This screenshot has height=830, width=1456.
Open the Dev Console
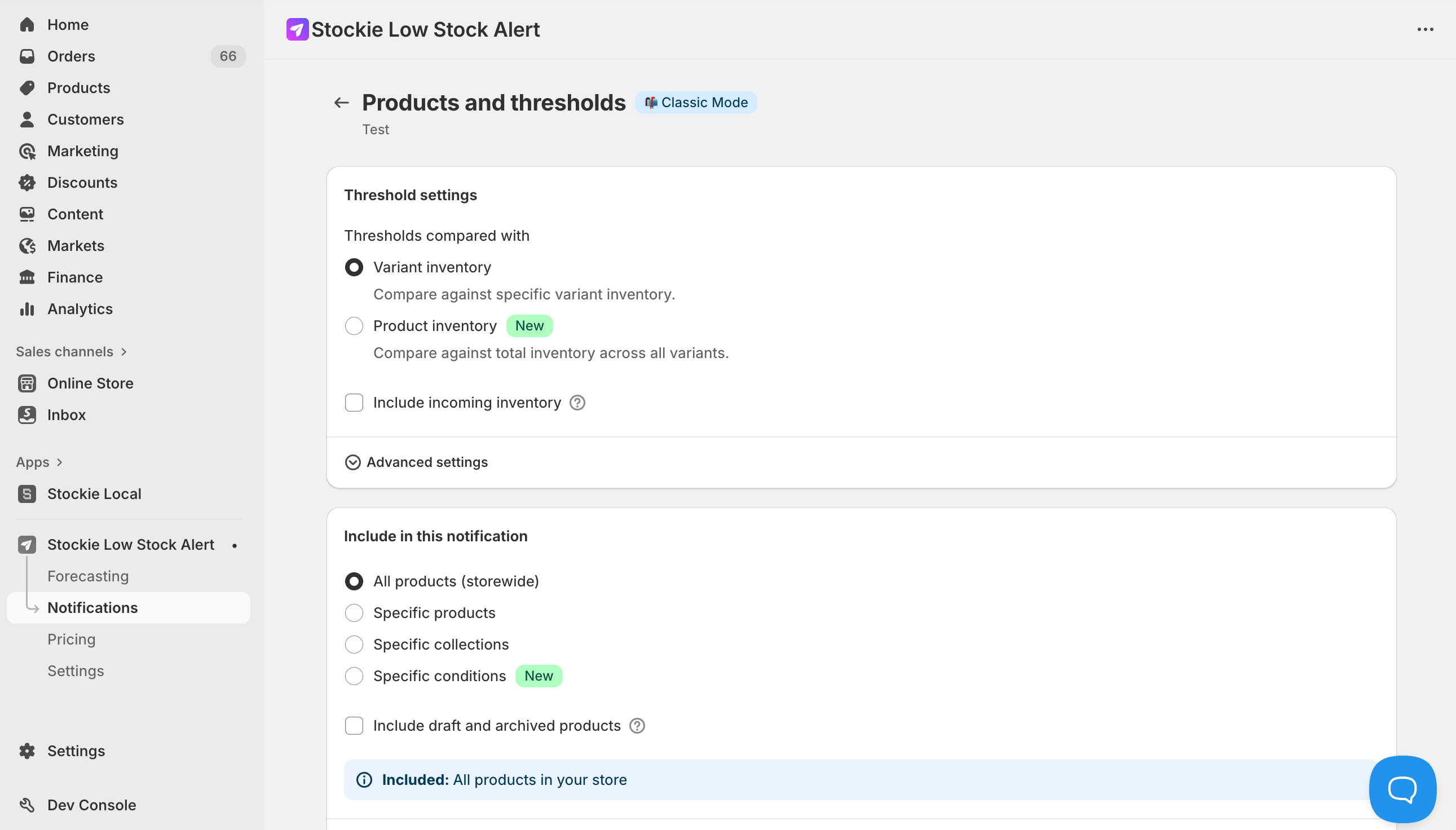[91, 805]
